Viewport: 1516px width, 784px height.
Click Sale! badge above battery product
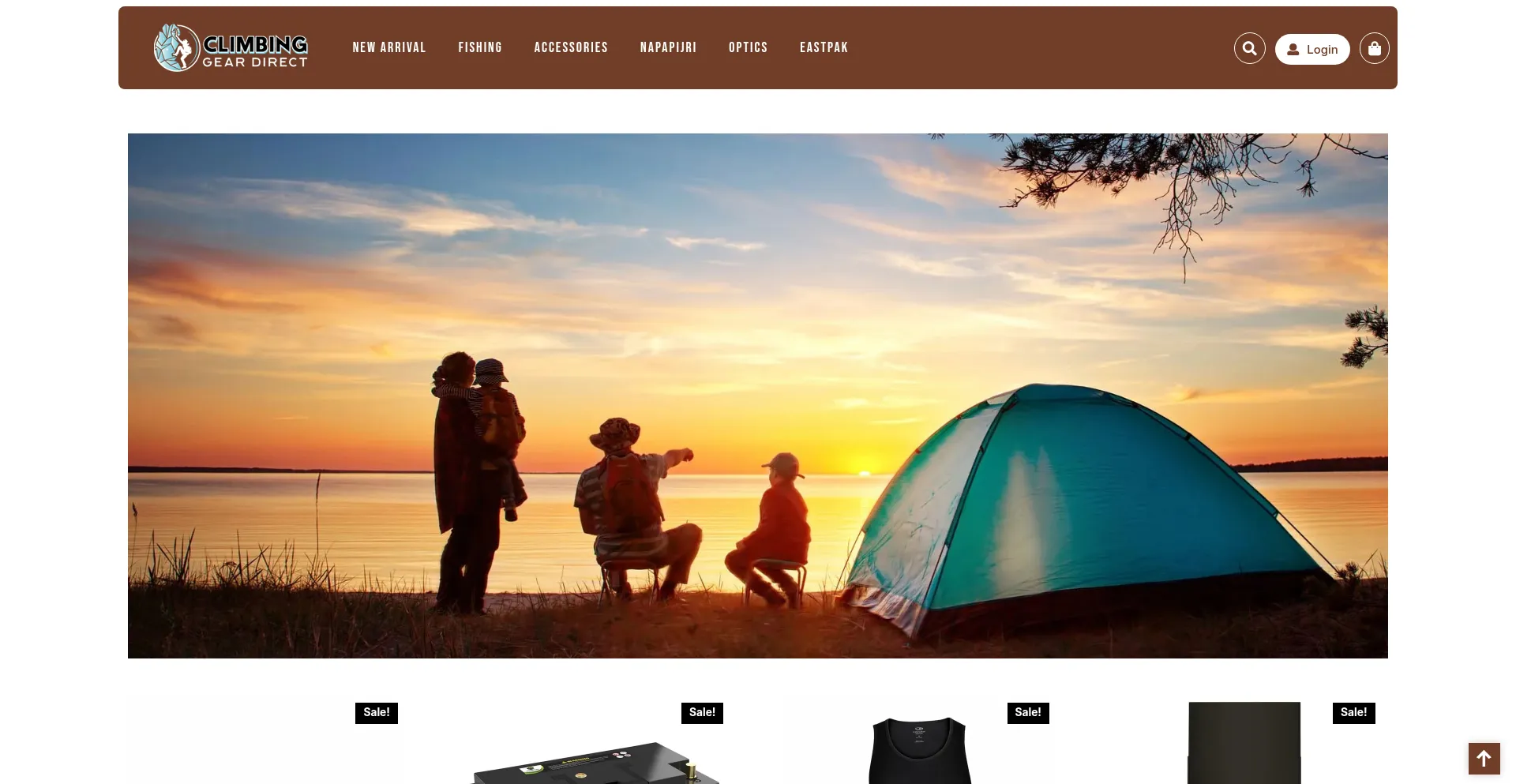[x=702, y=713]
